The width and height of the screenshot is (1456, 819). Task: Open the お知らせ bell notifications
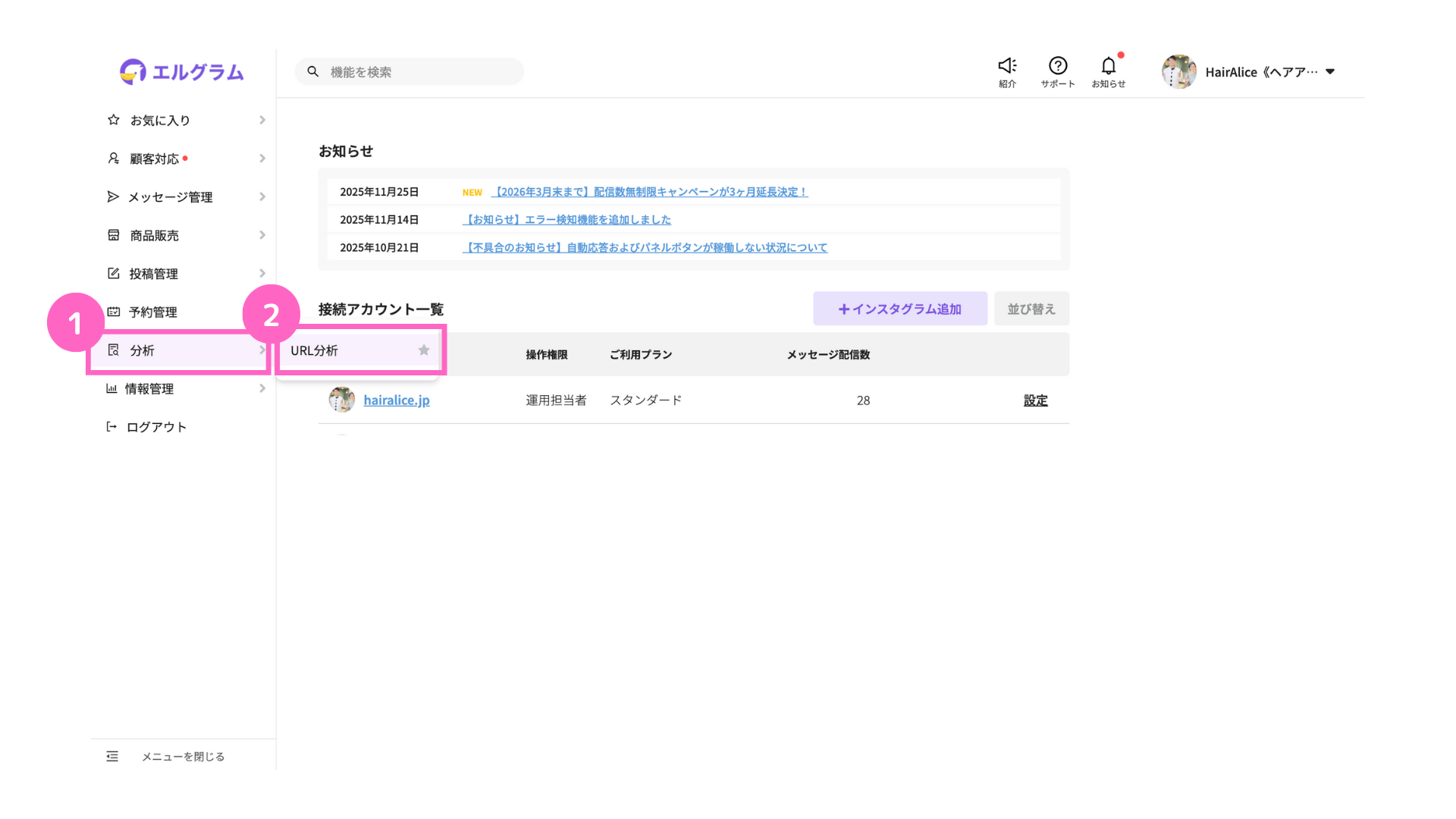pyautogui.click(x=1108, y=66)
